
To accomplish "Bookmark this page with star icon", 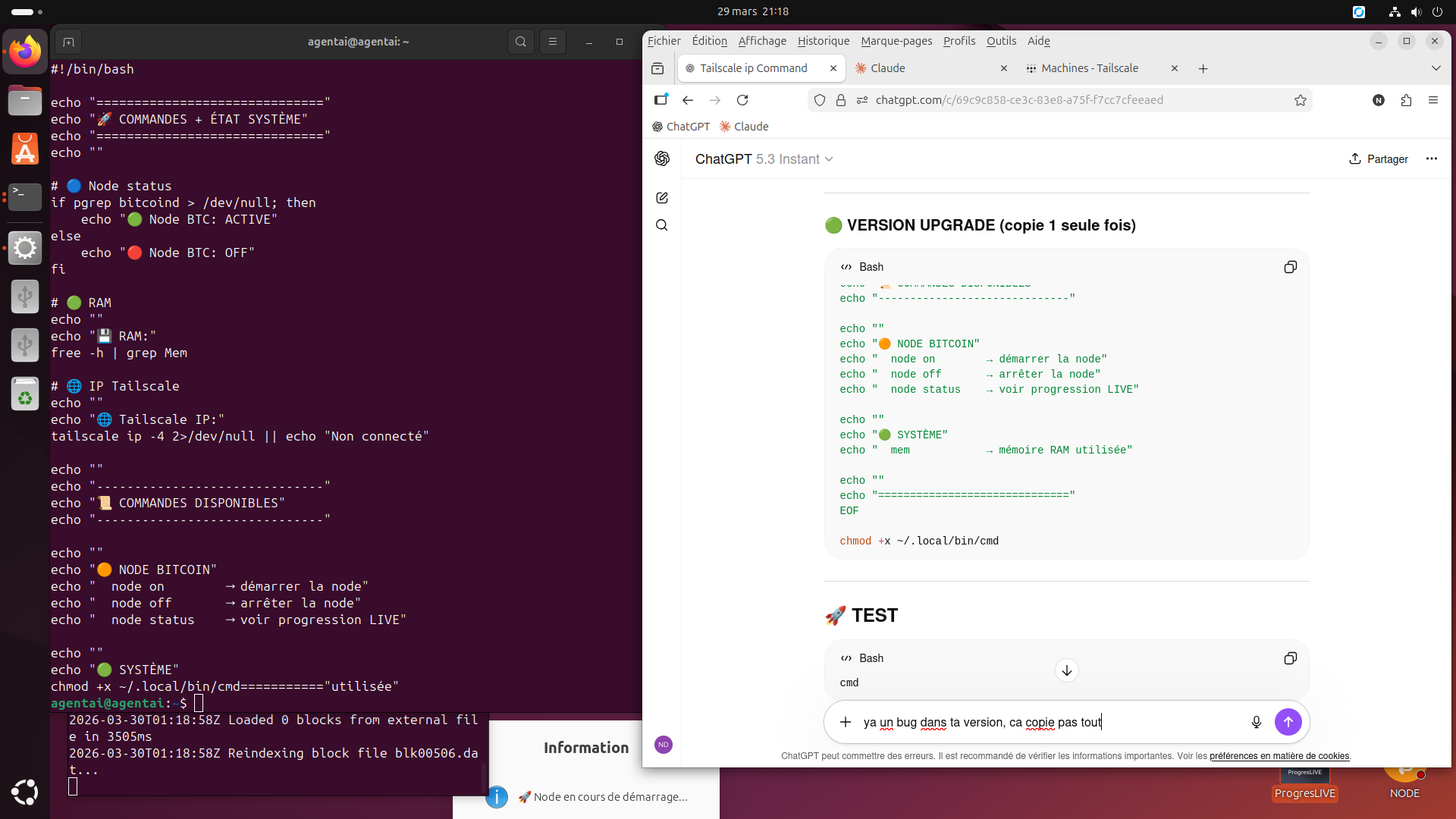I will 1300,100.
